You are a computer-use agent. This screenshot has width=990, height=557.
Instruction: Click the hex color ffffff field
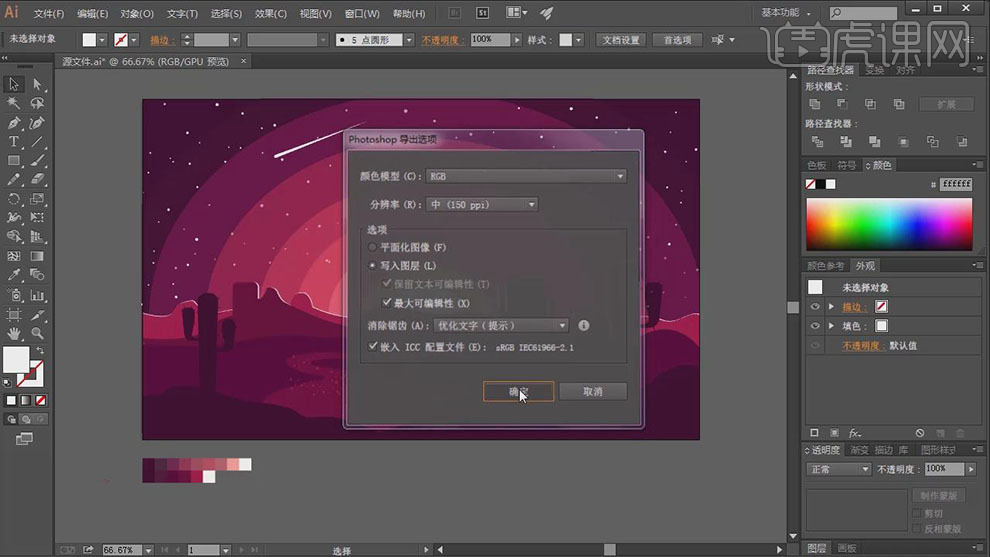(956, 184)
